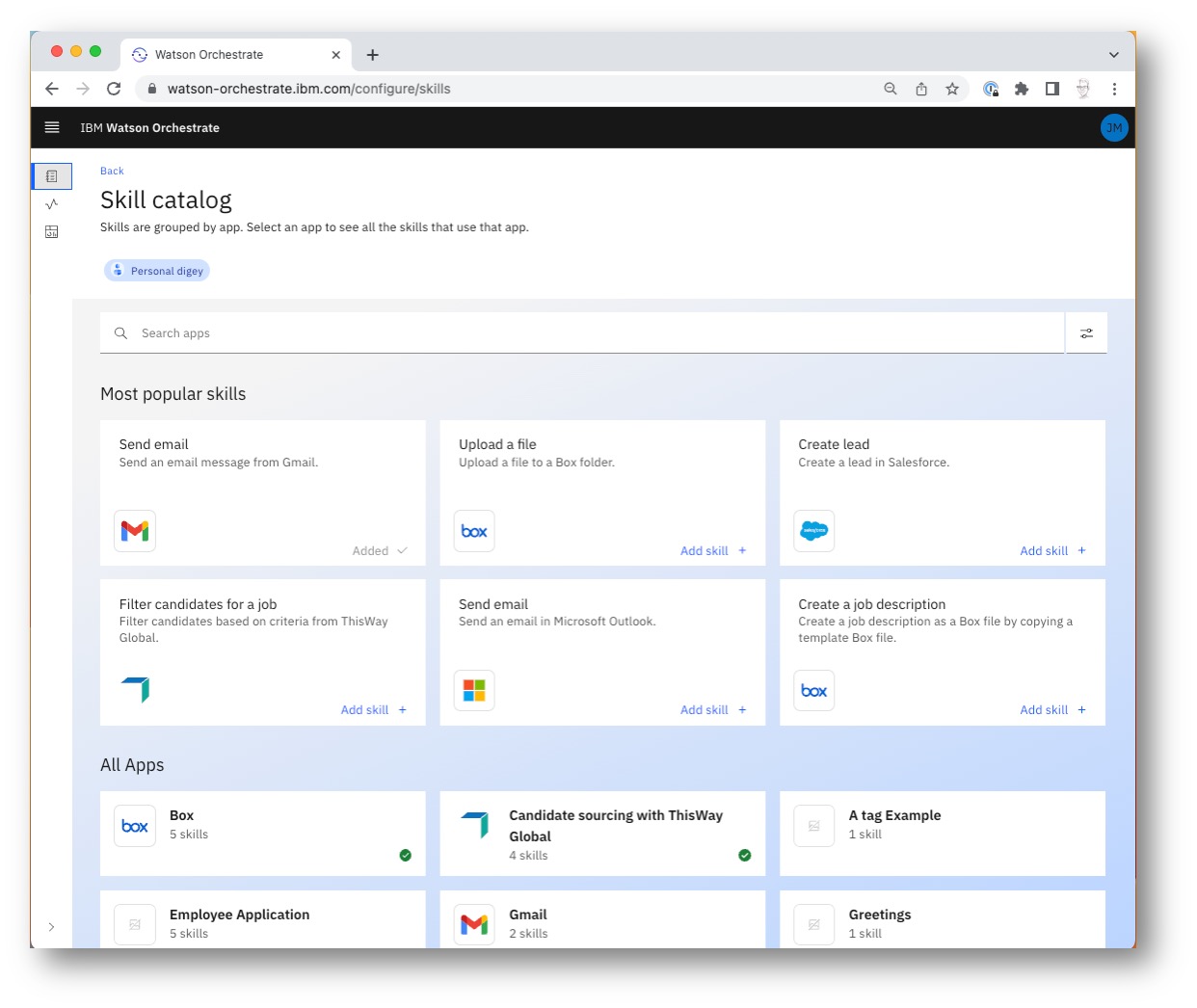1197x1008 pixels.
Task: Toggle the browser side panel
Action: tap(1052, 89)
